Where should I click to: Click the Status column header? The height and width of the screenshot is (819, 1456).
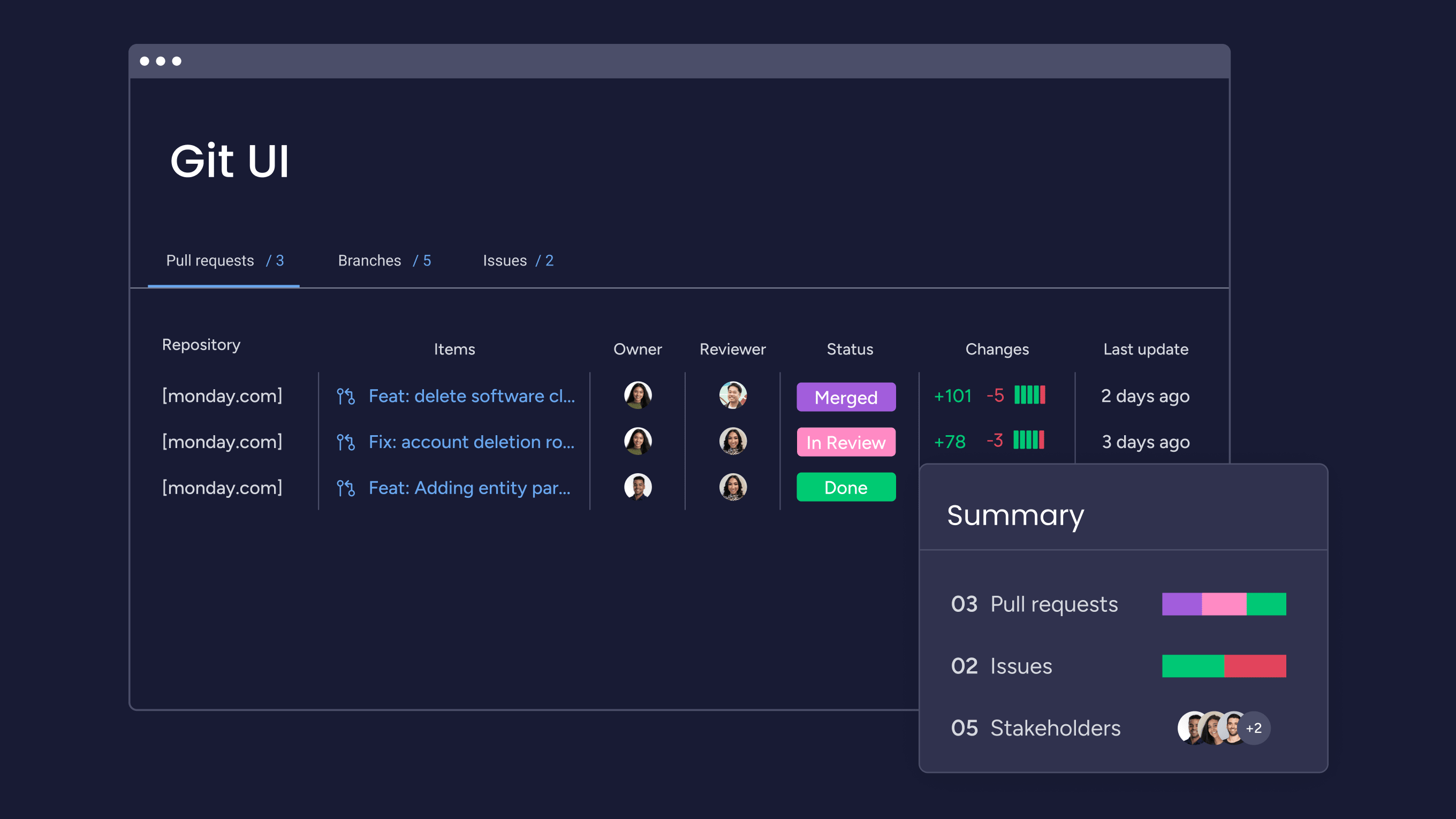point(850,350)
